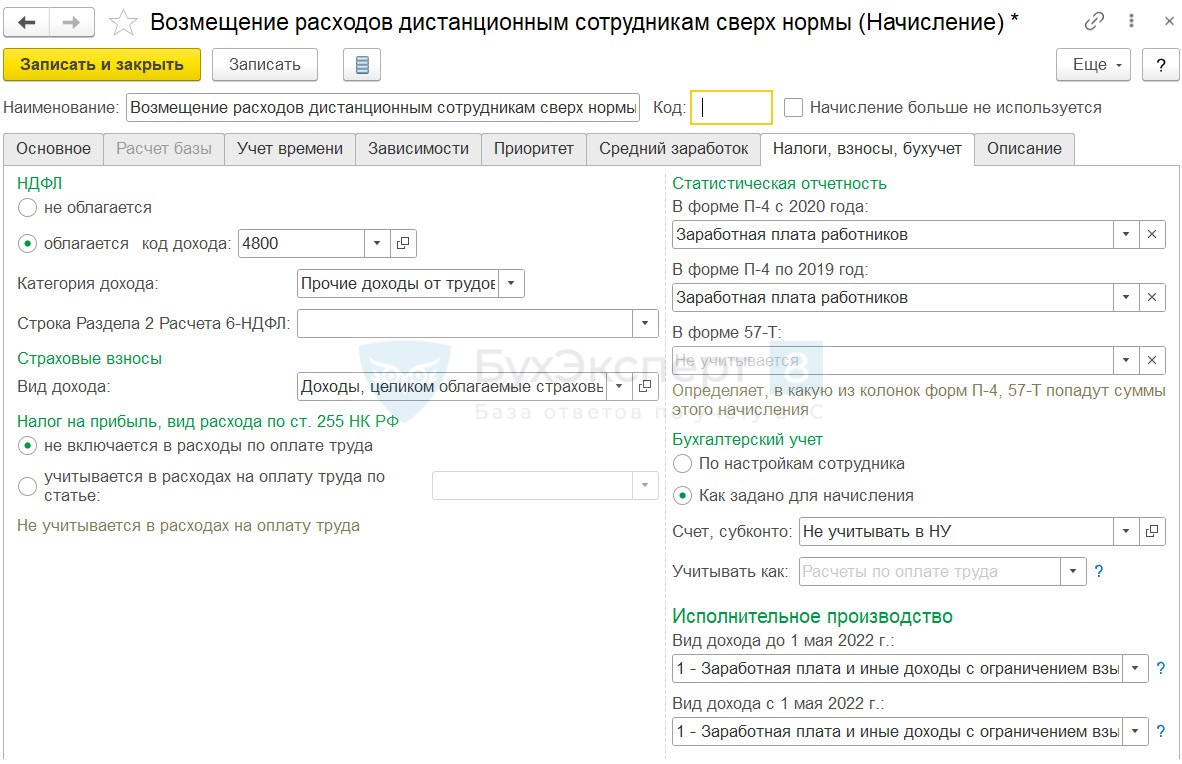Enable Начисление больше не используется checkbox
The width and height of the screenshot is (1182, 764).
coord(794,108)
